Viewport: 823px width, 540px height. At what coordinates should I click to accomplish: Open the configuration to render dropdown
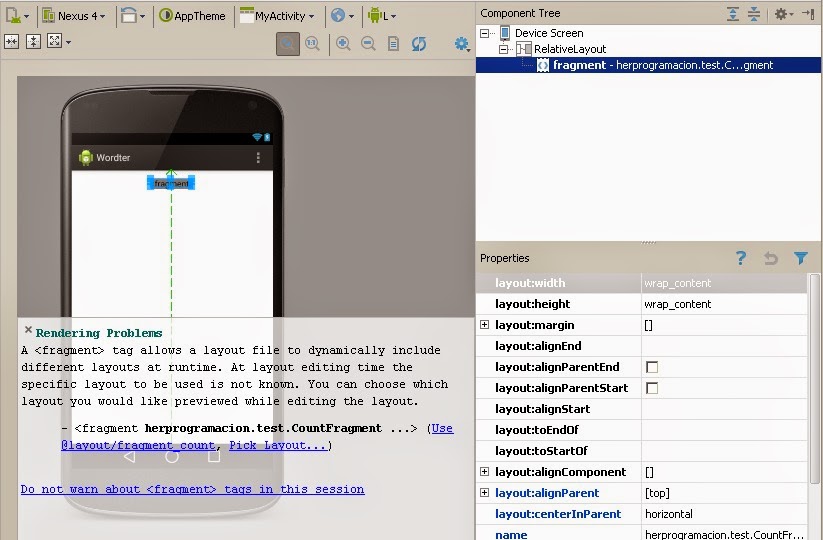tap(17, 16)
